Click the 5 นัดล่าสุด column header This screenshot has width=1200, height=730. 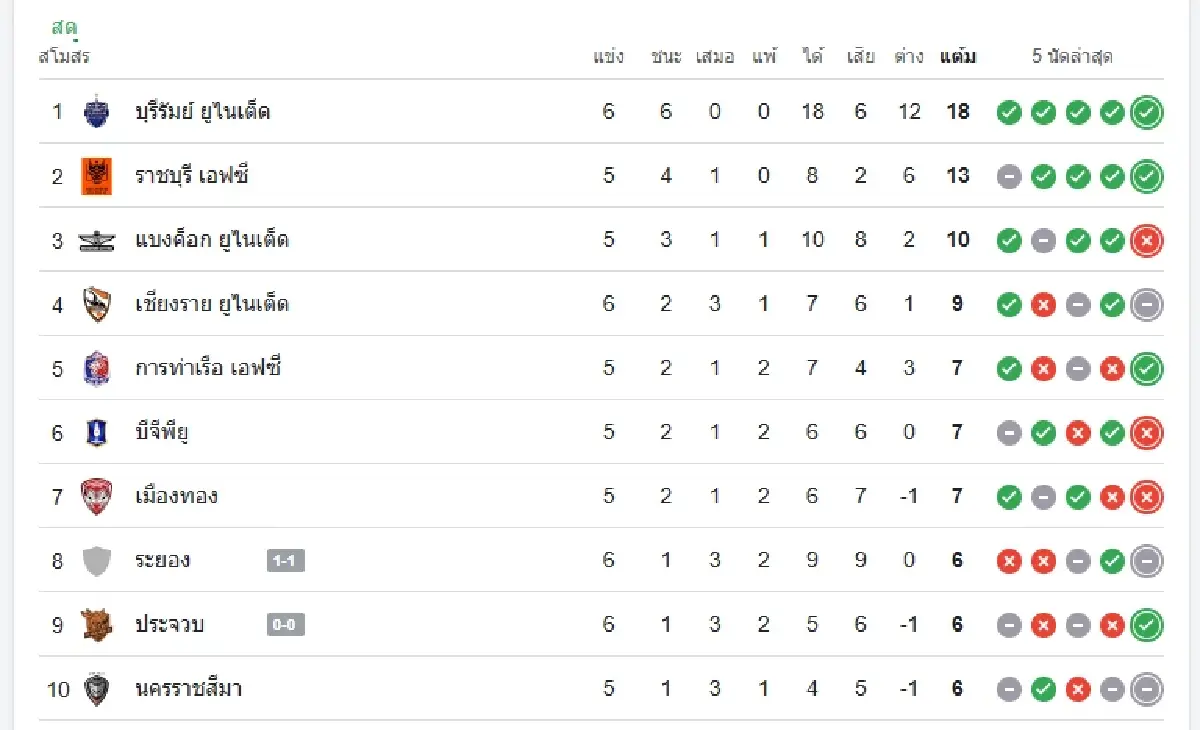tap(1072, 57)
